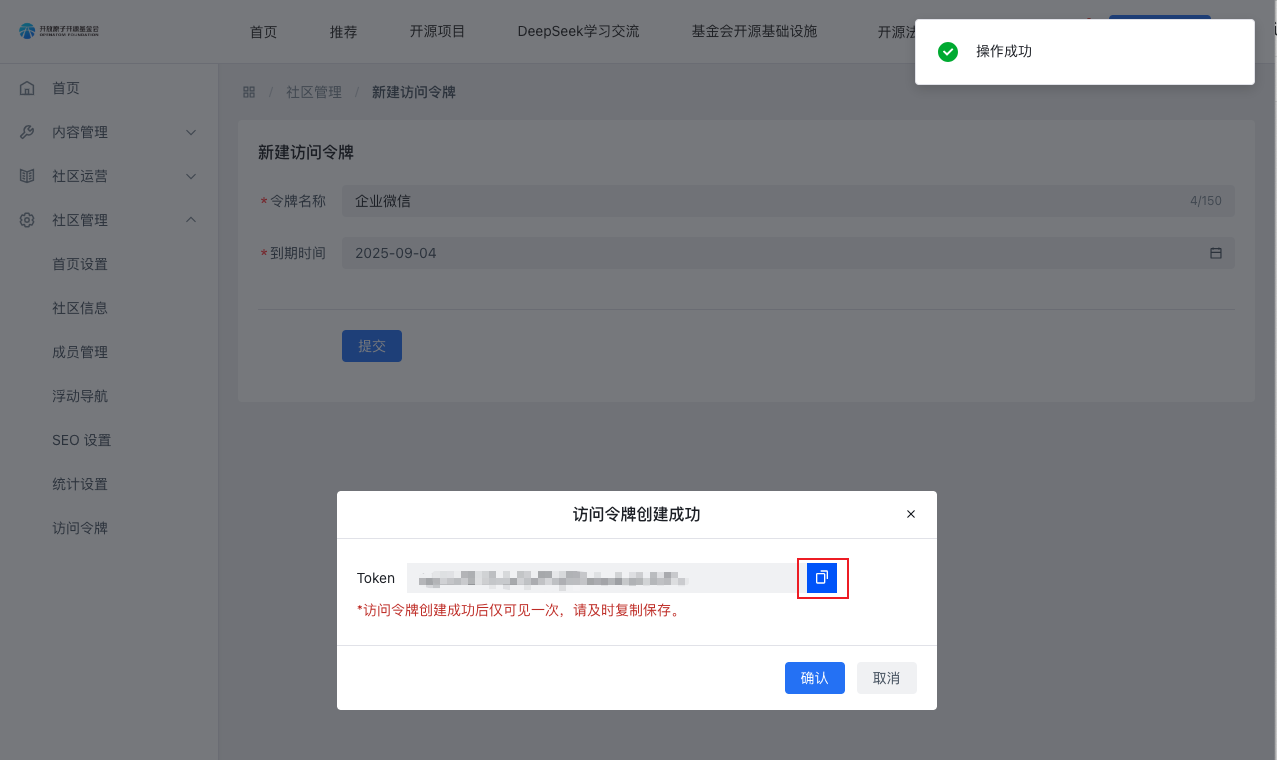Open DeepSeek学习交流 in top navigation
Image resolution: width=1277 pixels, height=760 pixels.
[578, 31]
